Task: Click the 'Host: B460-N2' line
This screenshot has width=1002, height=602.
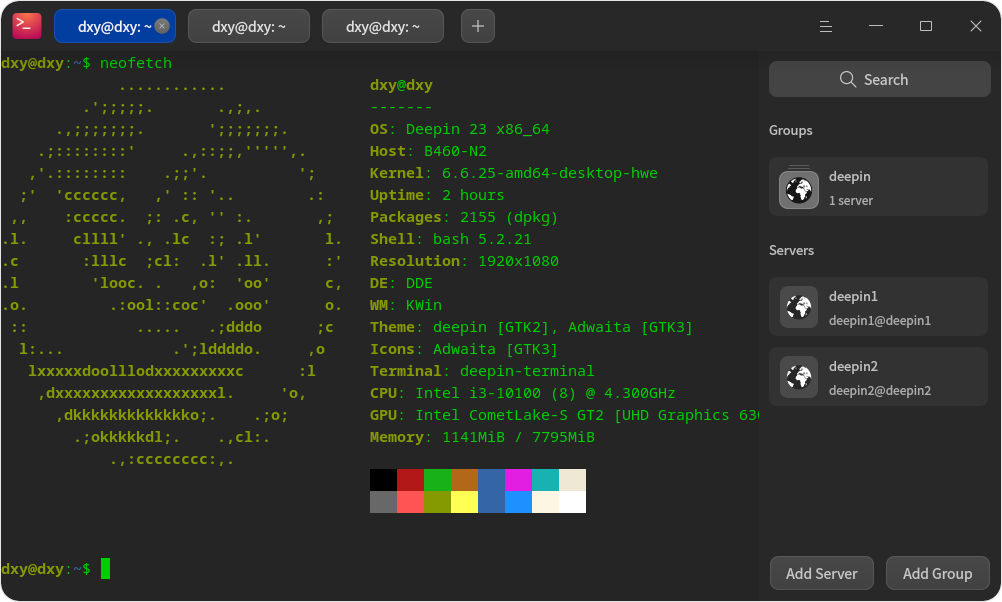Action: 428,151
